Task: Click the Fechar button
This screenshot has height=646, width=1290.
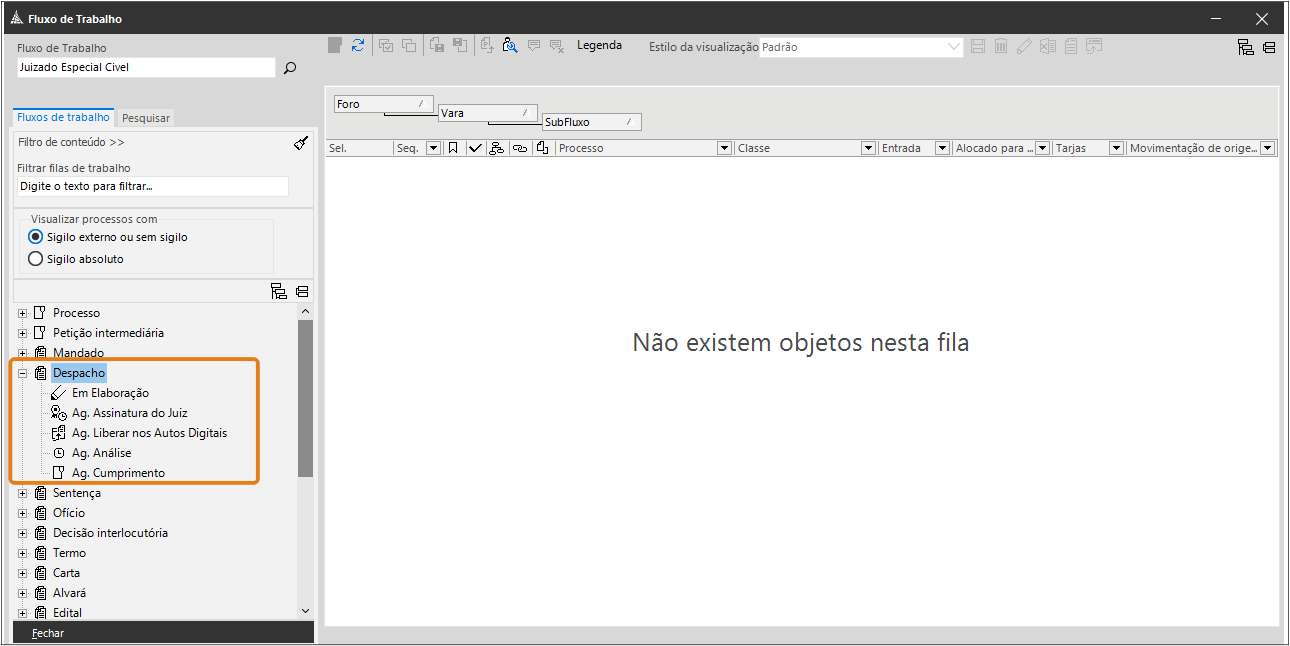Action: point(48,633)
